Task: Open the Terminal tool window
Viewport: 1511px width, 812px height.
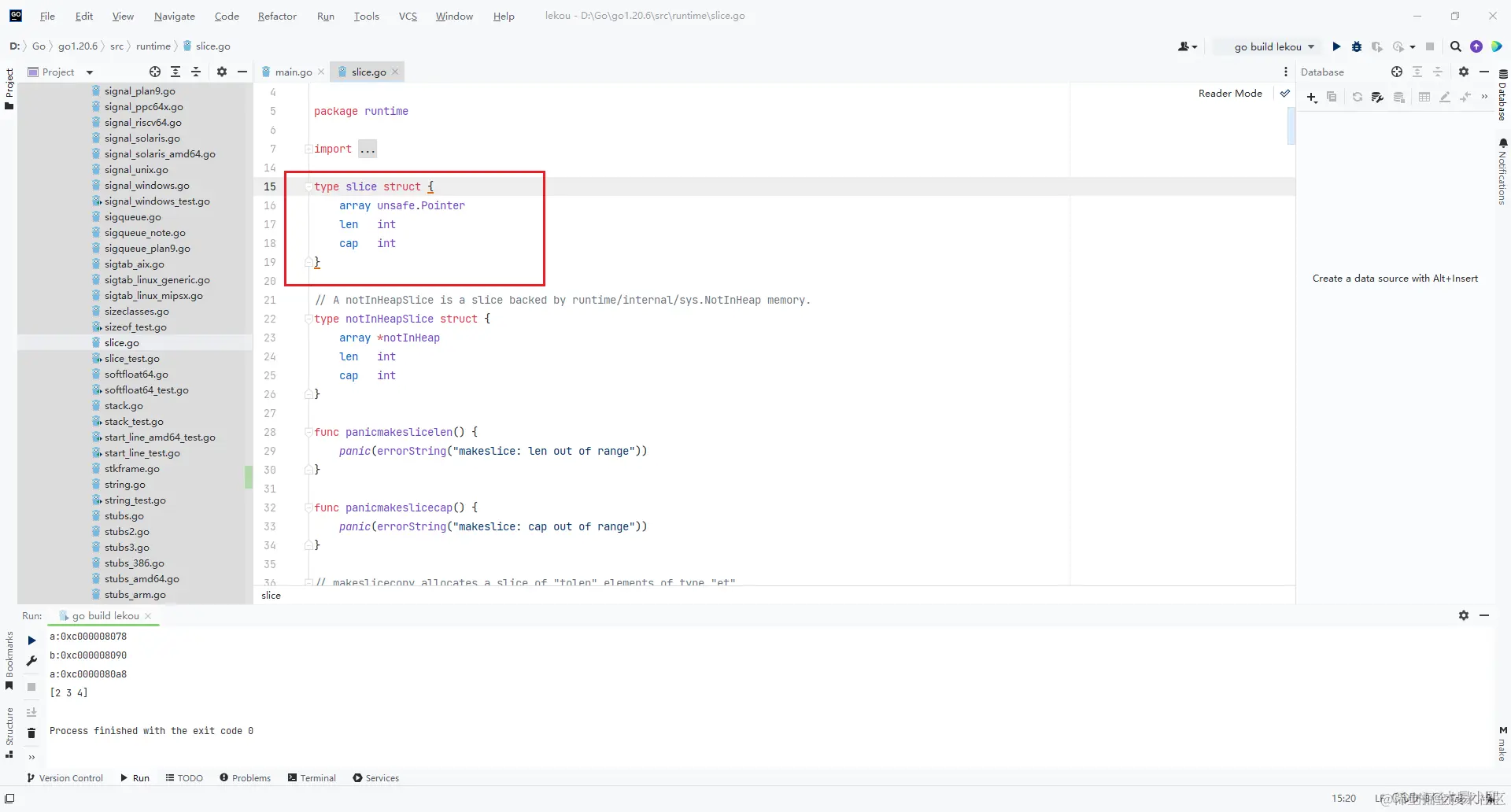Action: [312, 778]
